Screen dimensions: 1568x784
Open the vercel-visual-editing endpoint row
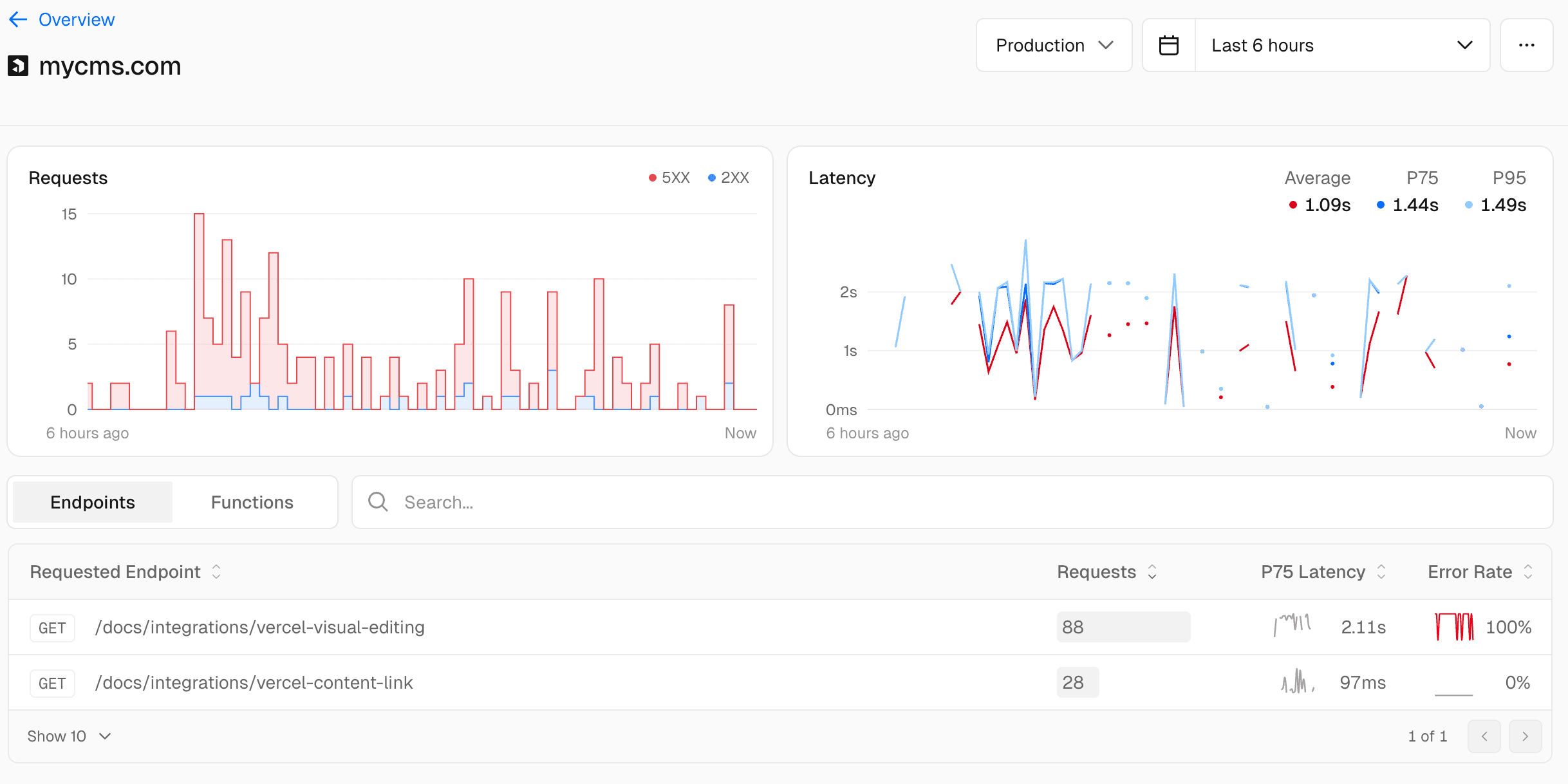[260, 627]
